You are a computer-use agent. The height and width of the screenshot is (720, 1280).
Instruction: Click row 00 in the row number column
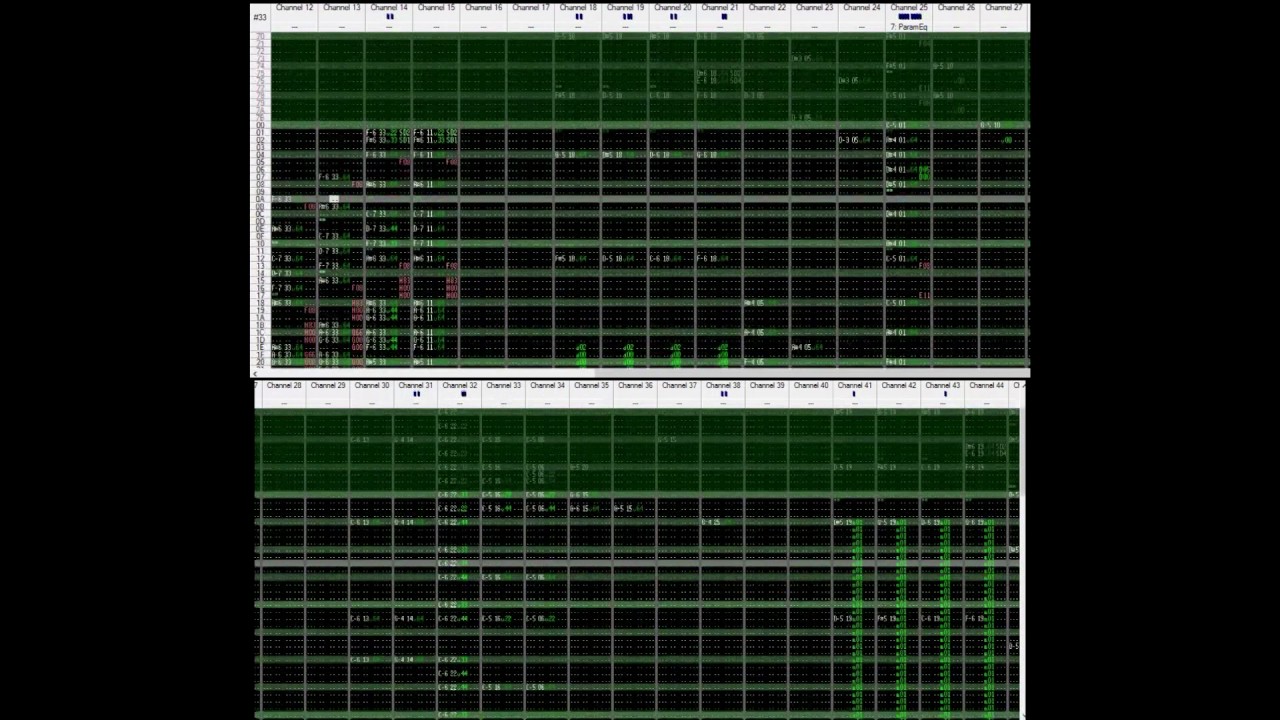[x=260, y=125]
